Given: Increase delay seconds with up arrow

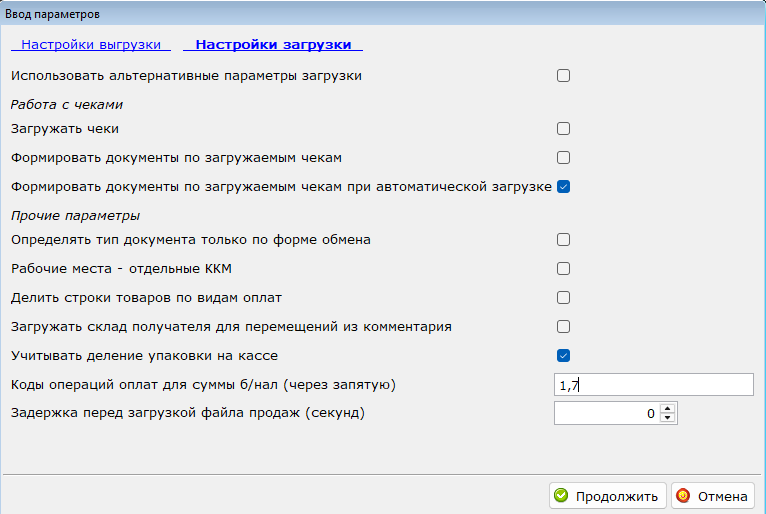Looking at the screenshot, I should 667,408.
